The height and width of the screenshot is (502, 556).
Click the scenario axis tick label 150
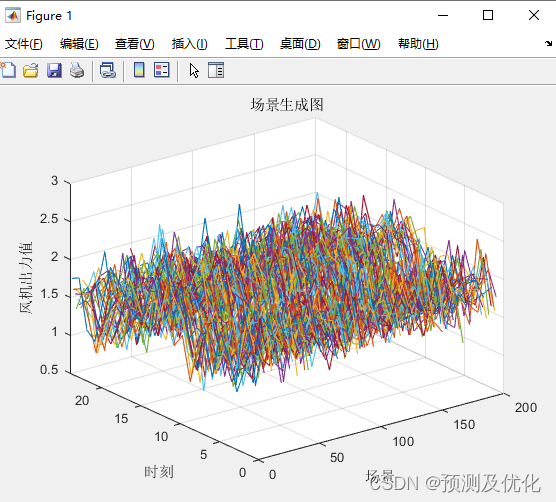[x=464, y=424]
